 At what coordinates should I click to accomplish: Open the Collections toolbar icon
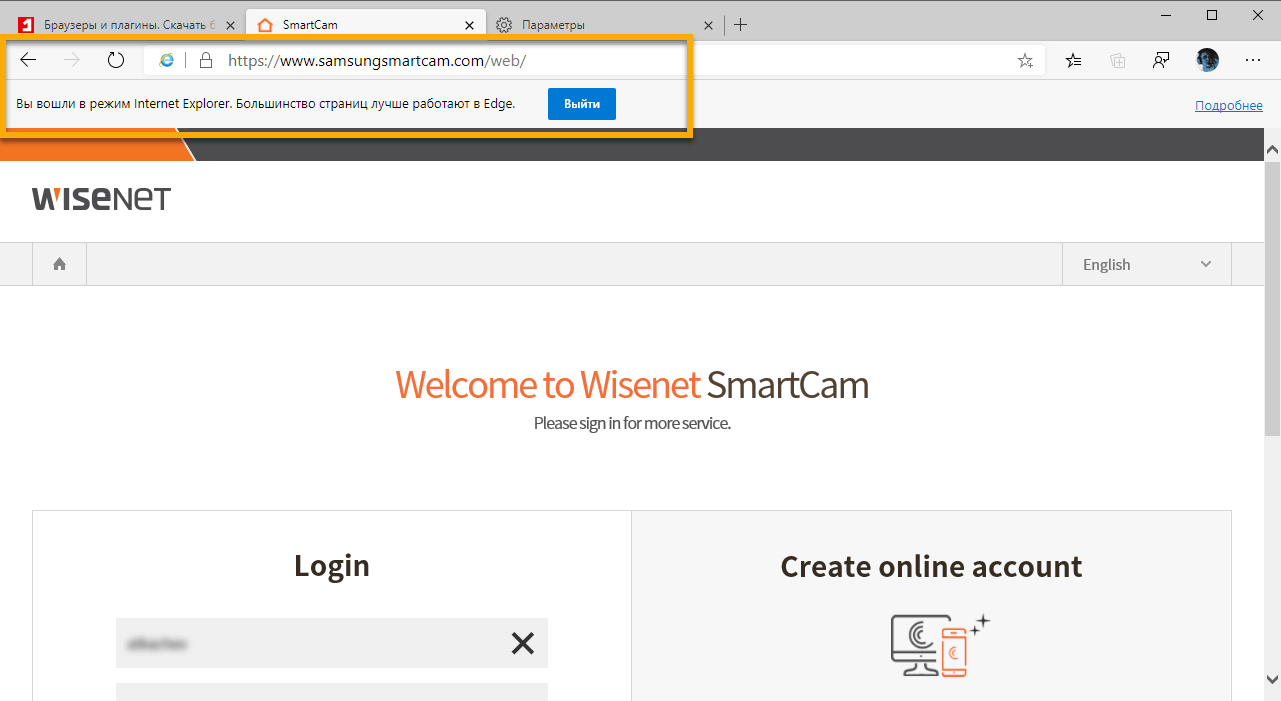pyautogui.click(x=1118, y=61)
